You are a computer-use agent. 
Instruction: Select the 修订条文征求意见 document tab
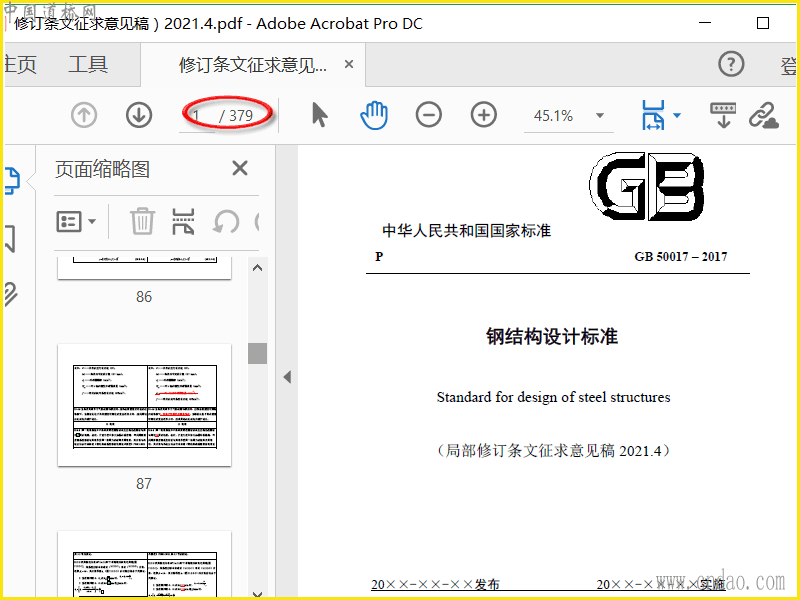point(253,65)
